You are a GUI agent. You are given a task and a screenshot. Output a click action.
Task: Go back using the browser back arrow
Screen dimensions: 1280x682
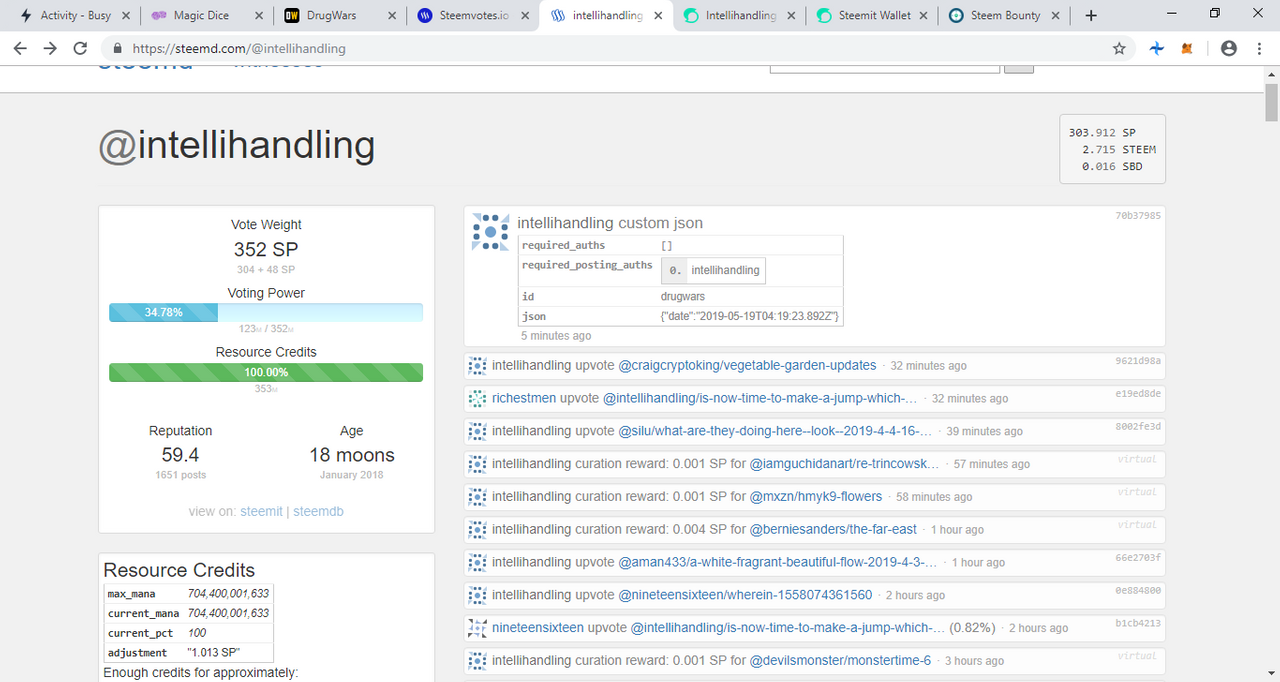click(x=20, y=48)
